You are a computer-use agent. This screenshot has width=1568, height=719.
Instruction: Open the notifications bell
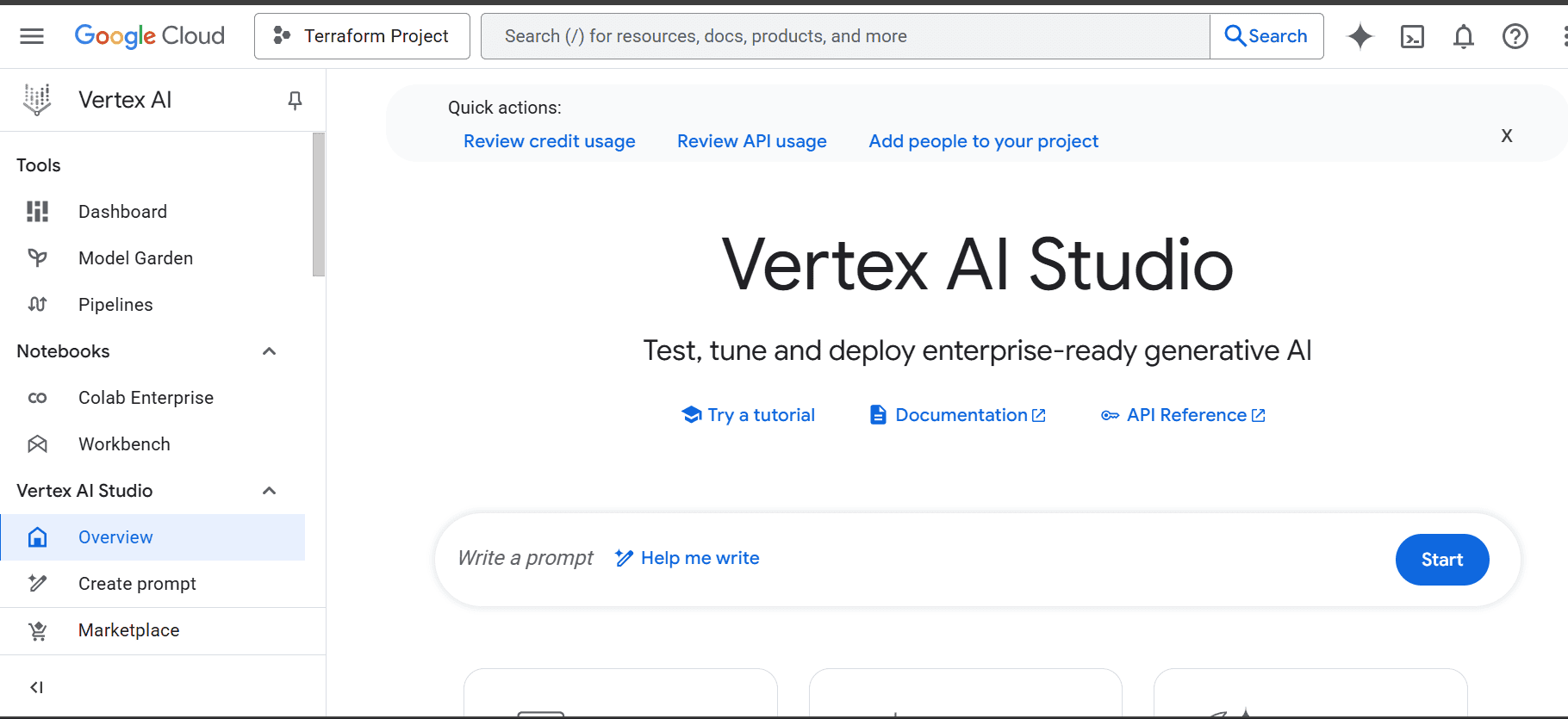(1464, 36)
